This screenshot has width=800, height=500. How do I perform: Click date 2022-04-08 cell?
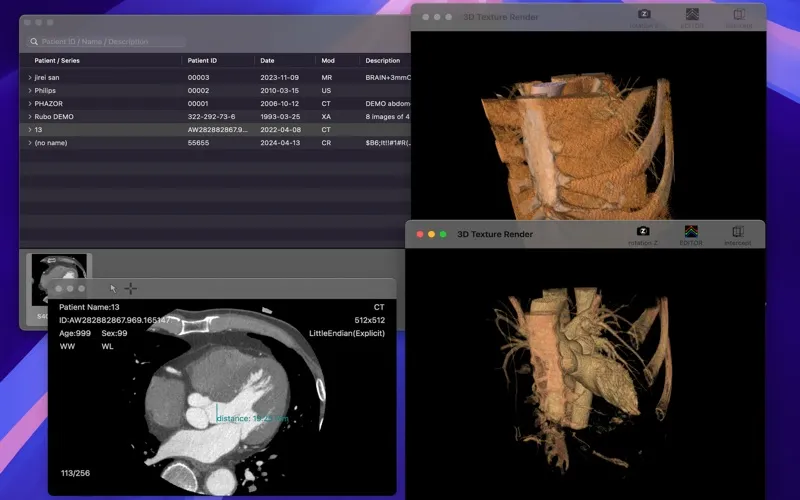(x=281, y=130)
